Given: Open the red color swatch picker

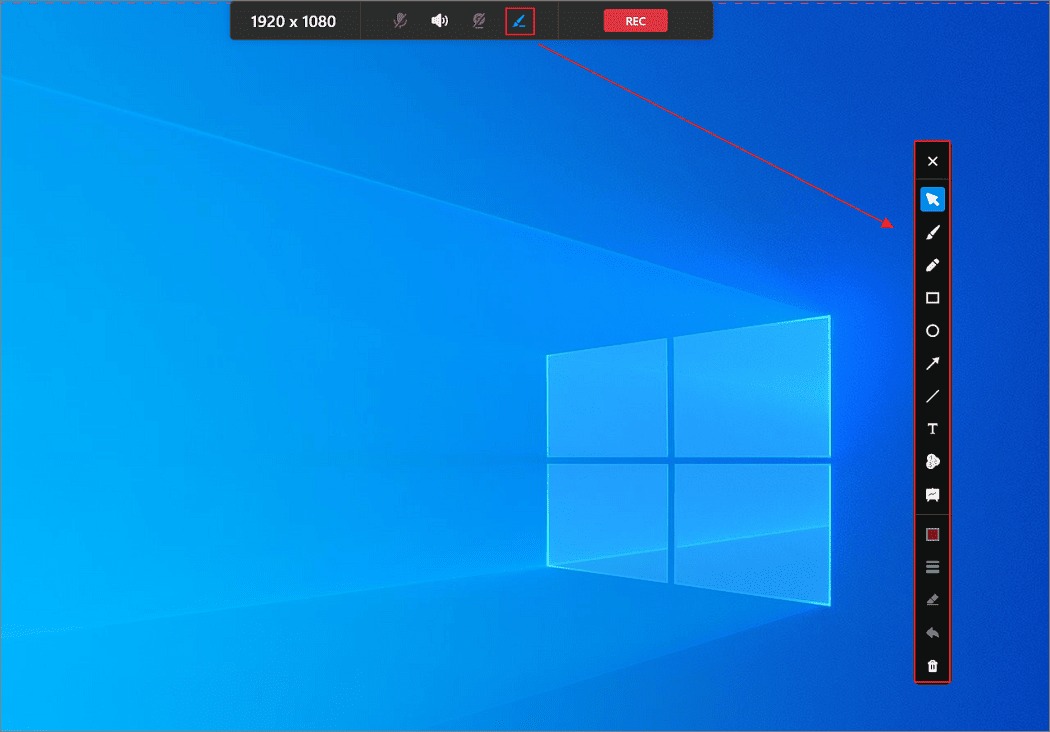Looking at the screenshot, I should [932, 534].
